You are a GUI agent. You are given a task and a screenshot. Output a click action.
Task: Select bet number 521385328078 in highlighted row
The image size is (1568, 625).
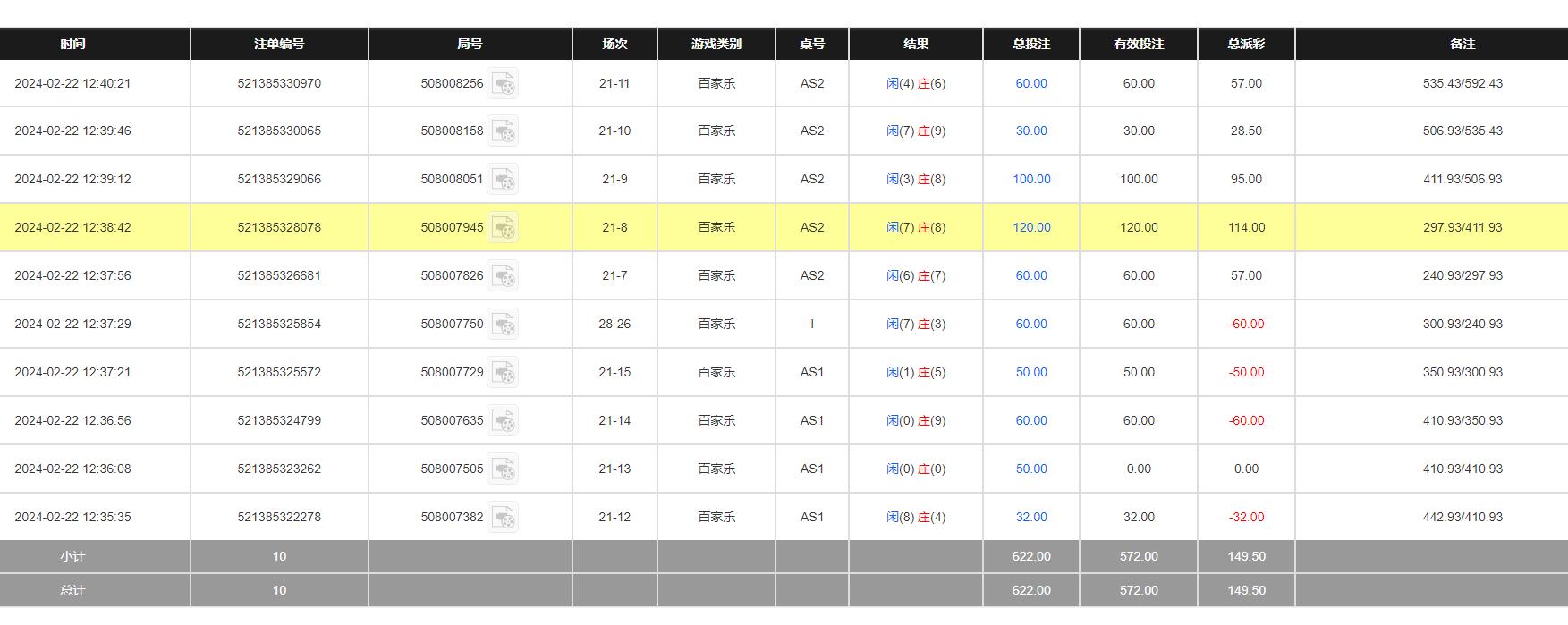[x=279, y=227]
